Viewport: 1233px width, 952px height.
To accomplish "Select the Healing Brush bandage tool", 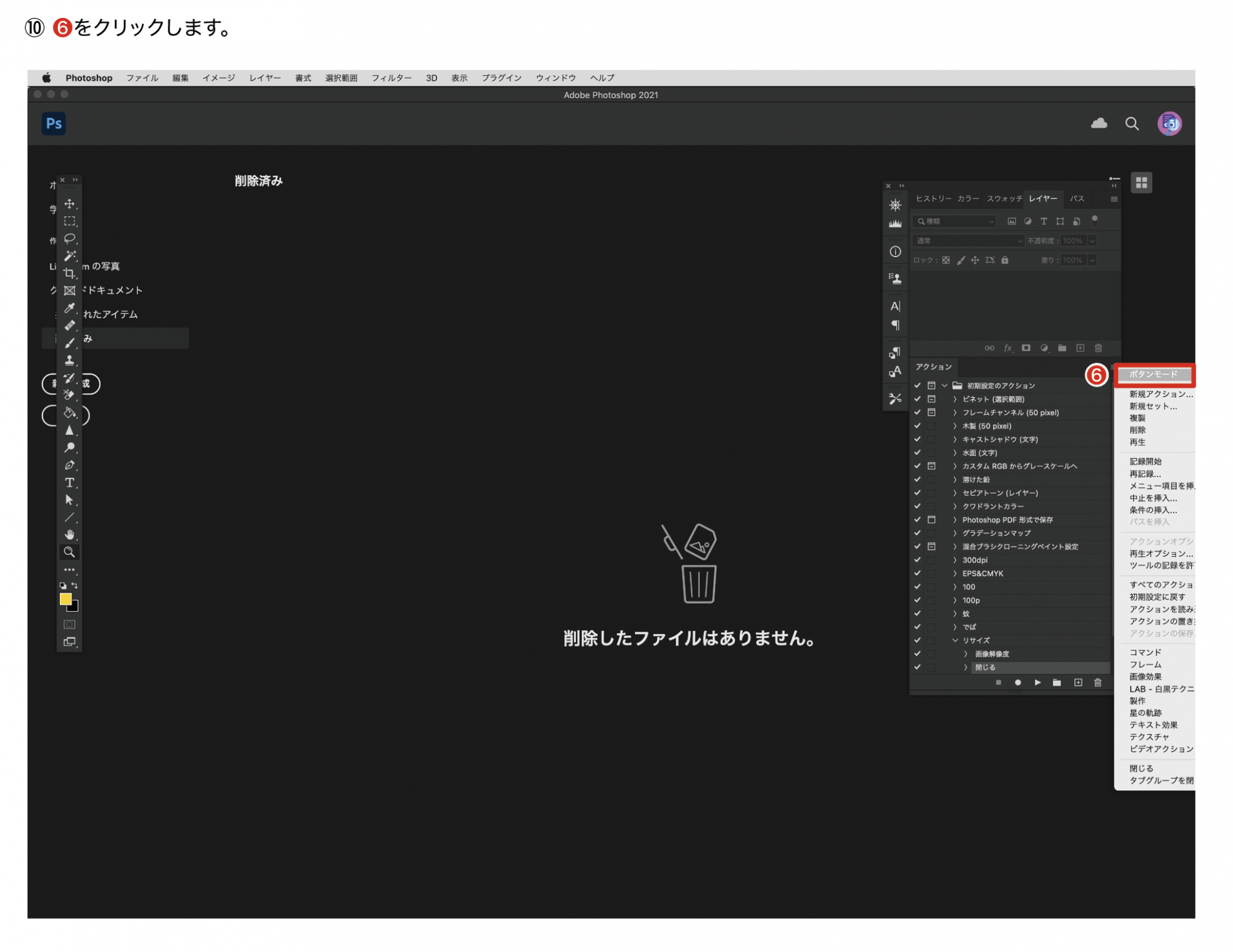I will point(70,325).
